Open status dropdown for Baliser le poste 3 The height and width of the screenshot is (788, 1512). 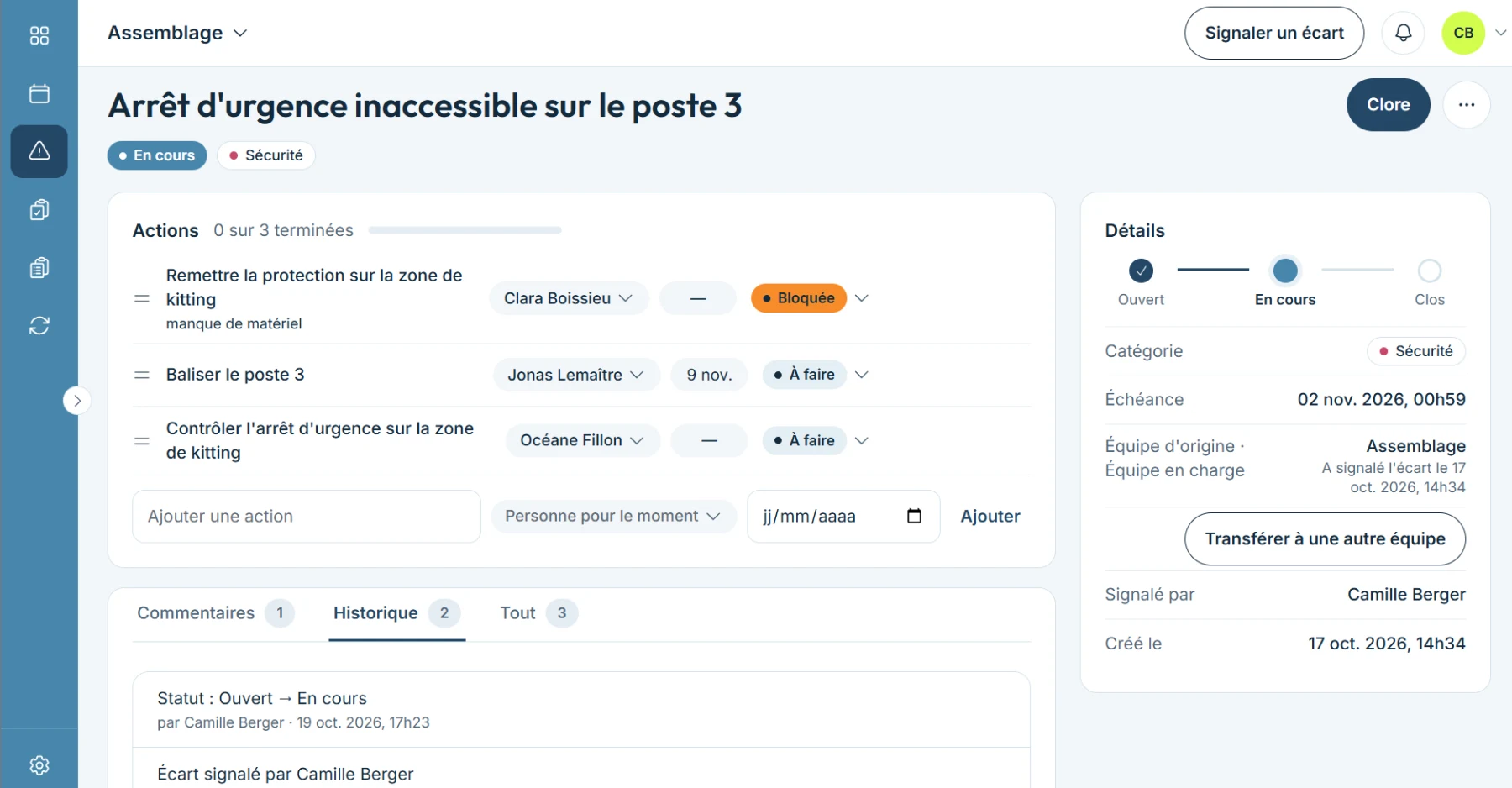815,375
